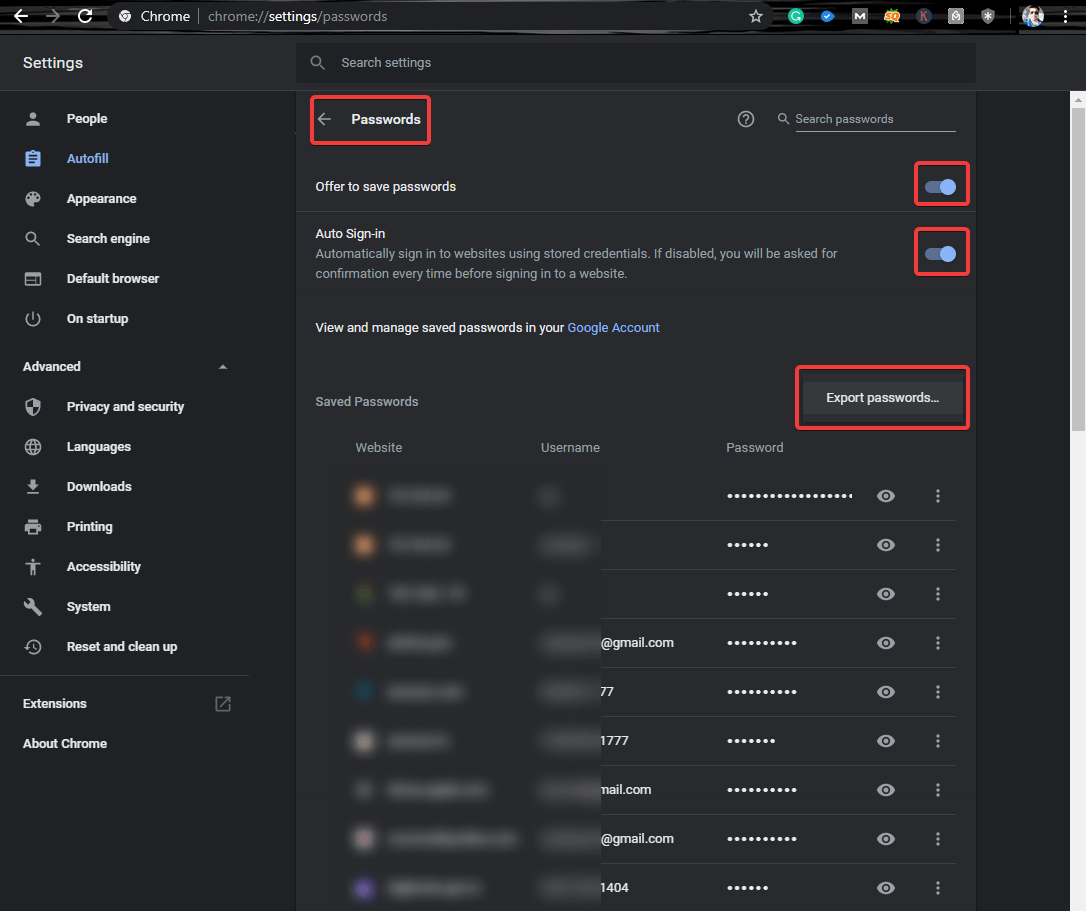
Task: Turn off Auto Sign-in
Action: (941, 251)
